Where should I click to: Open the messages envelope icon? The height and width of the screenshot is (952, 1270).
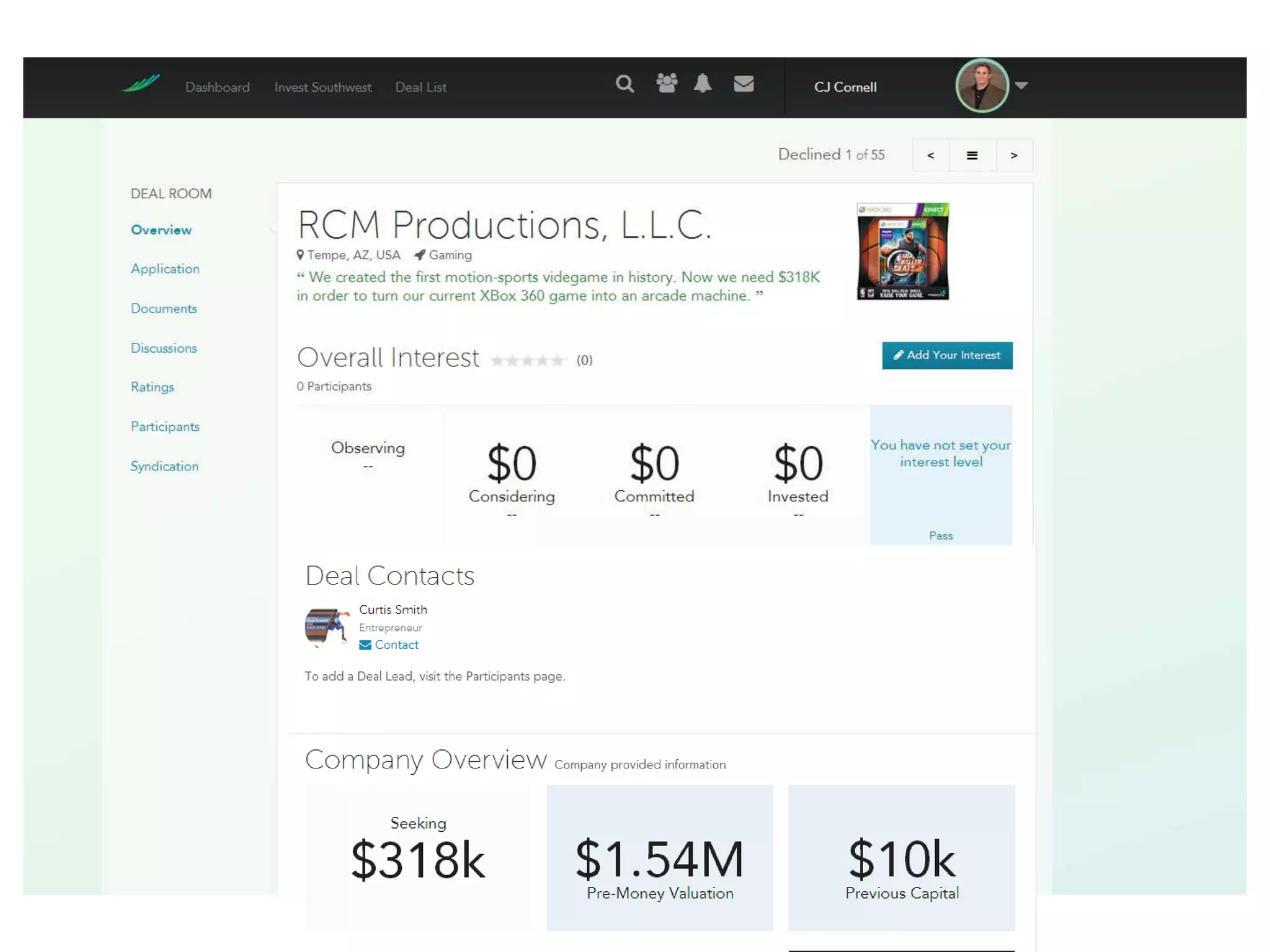[744, 84]
